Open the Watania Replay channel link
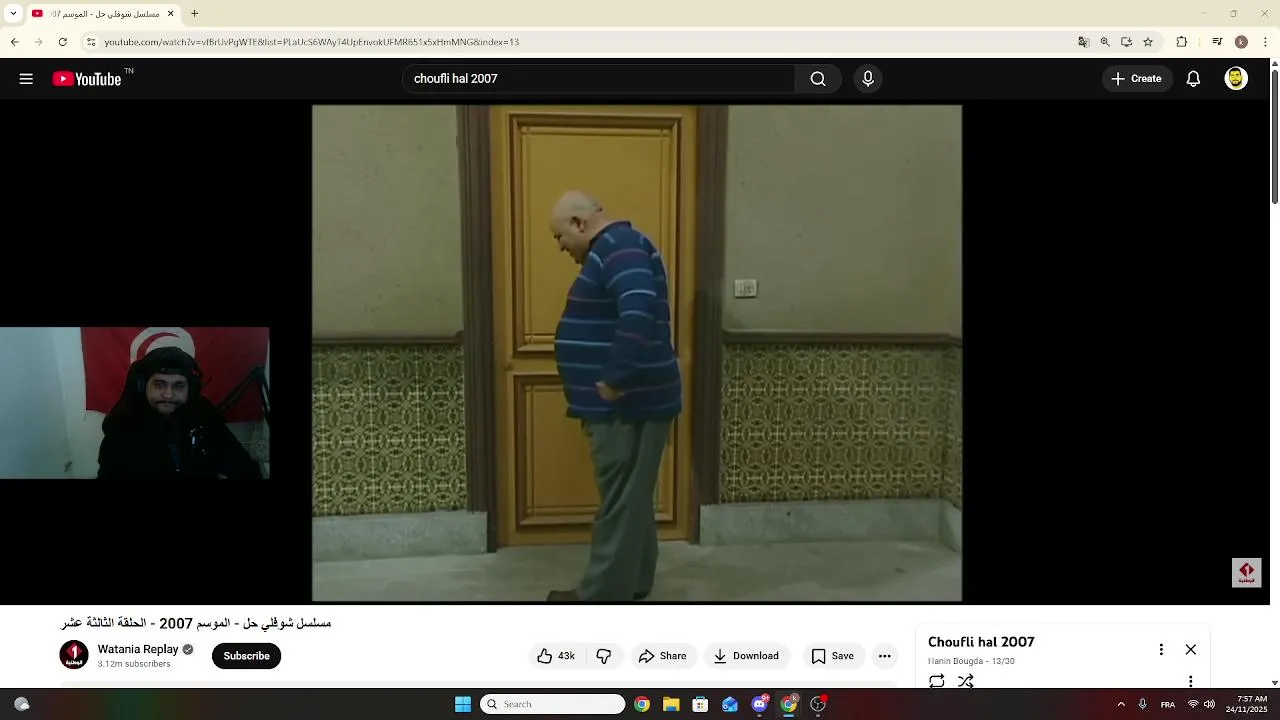 (x=138, y=649)
